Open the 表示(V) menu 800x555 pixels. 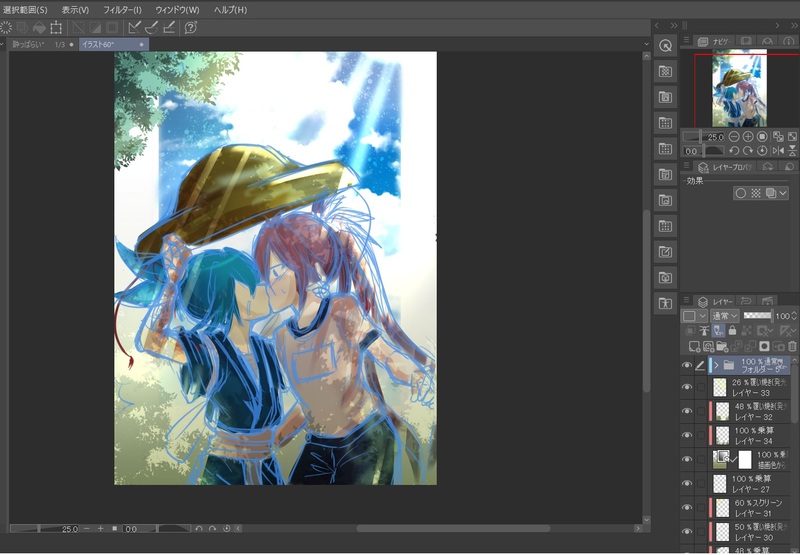point(75,10)
